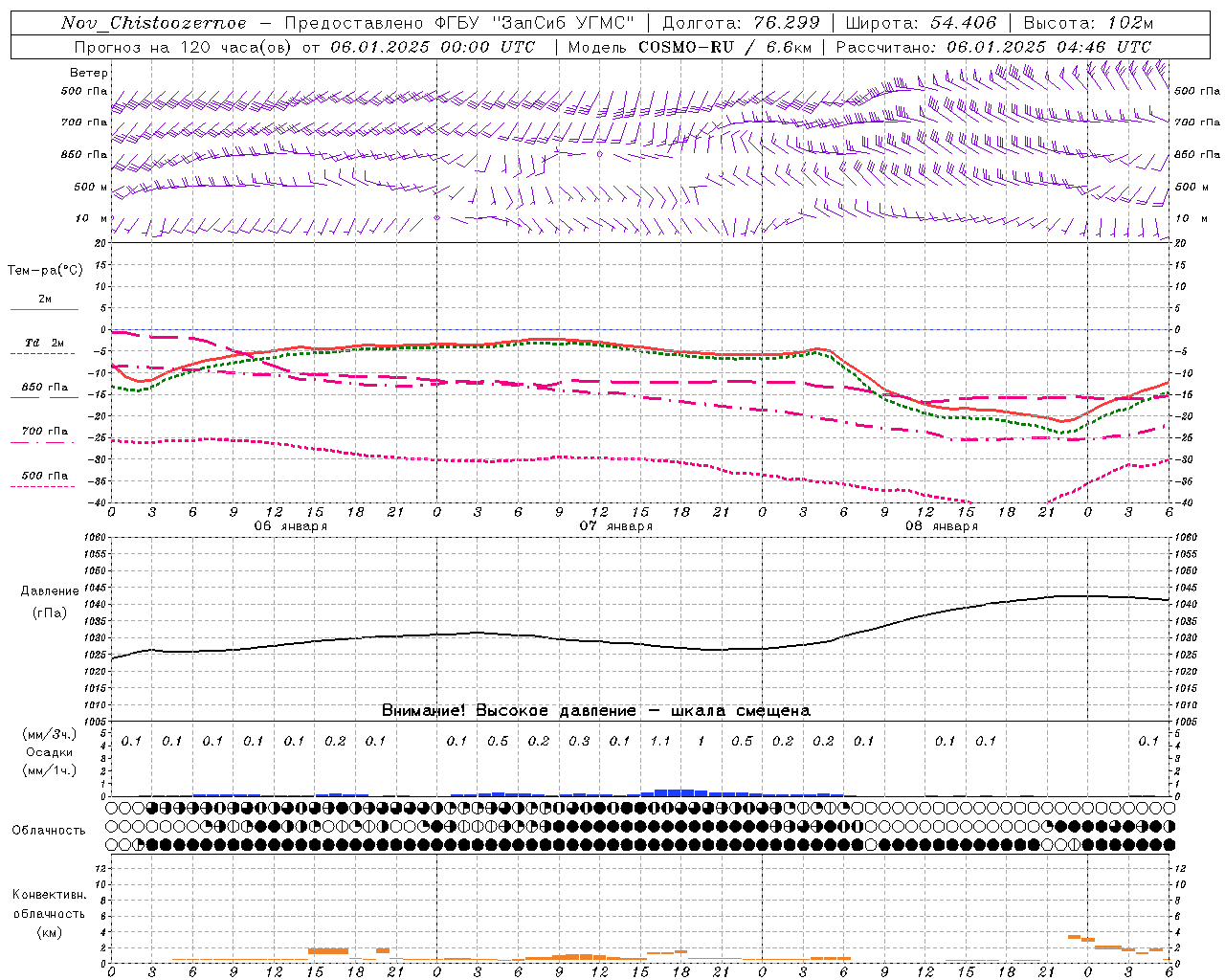1225x980 pixels.
Task: Click the longitude value Долгота: 76.299
Action: point(741,23)
